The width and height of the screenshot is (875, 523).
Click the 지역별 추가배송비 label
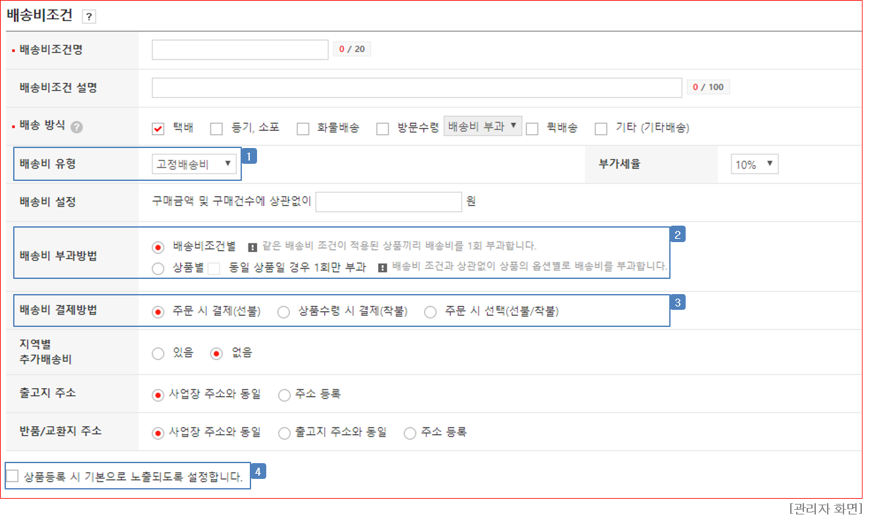45,352
